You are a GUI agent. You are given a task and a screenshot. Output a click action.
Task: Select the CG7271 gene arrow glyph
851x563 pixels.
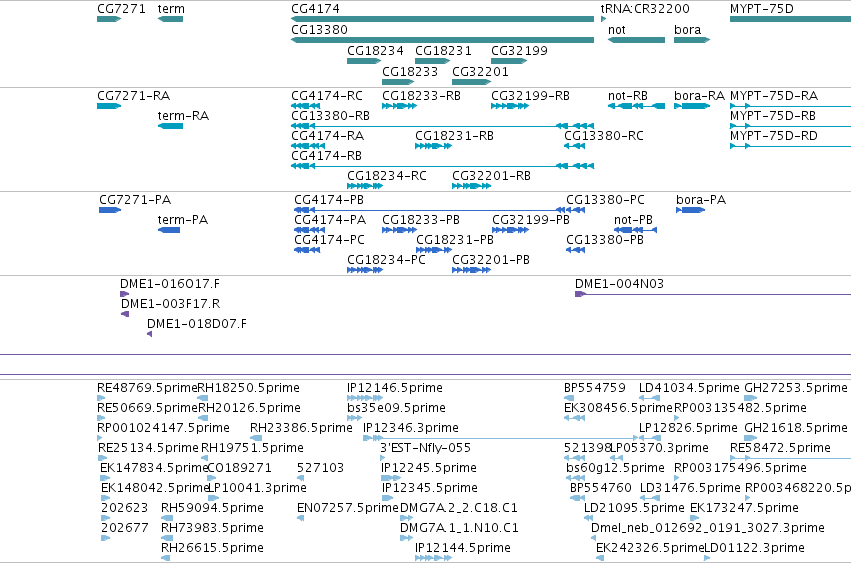pyautogui.click(x=109, y=19)
